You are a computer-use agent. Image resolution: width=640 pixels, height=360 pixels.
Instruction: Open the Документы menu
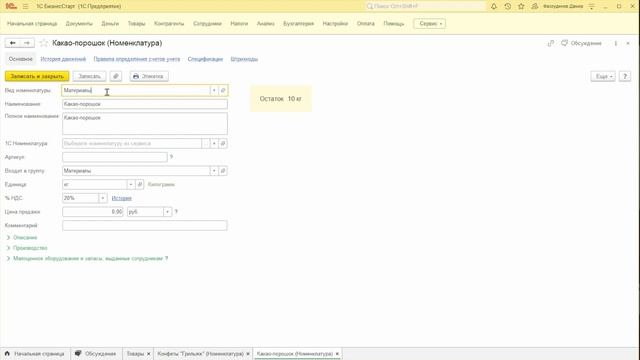[79, 24]
